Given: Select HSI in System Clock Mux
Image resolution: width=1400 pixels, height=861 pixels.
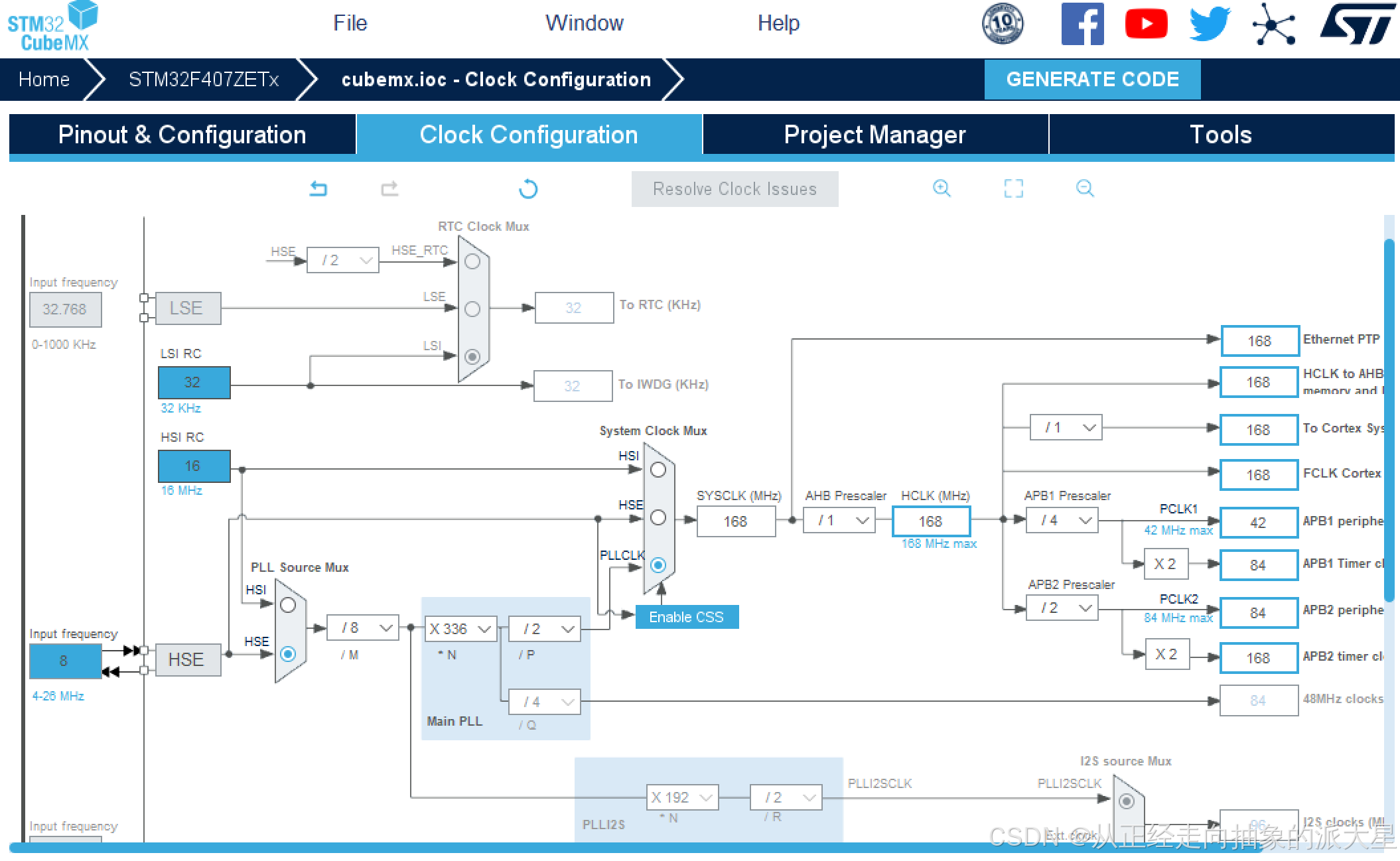Looking at the screenshot, I should [x=658, y=470].
